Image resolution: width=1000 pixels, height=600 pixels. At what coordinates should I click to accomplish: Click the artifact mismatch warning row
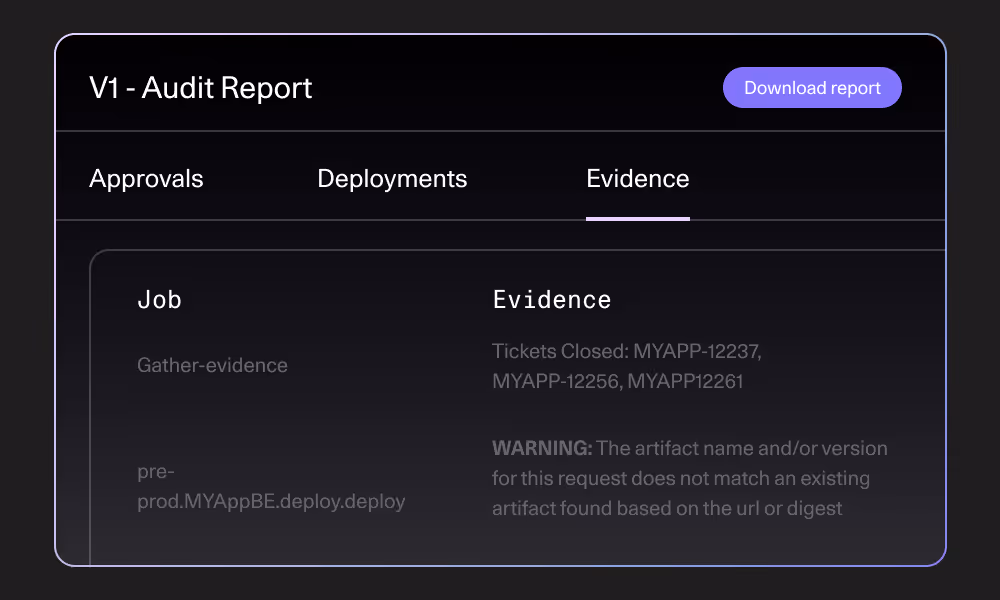[x=688, y=478]
